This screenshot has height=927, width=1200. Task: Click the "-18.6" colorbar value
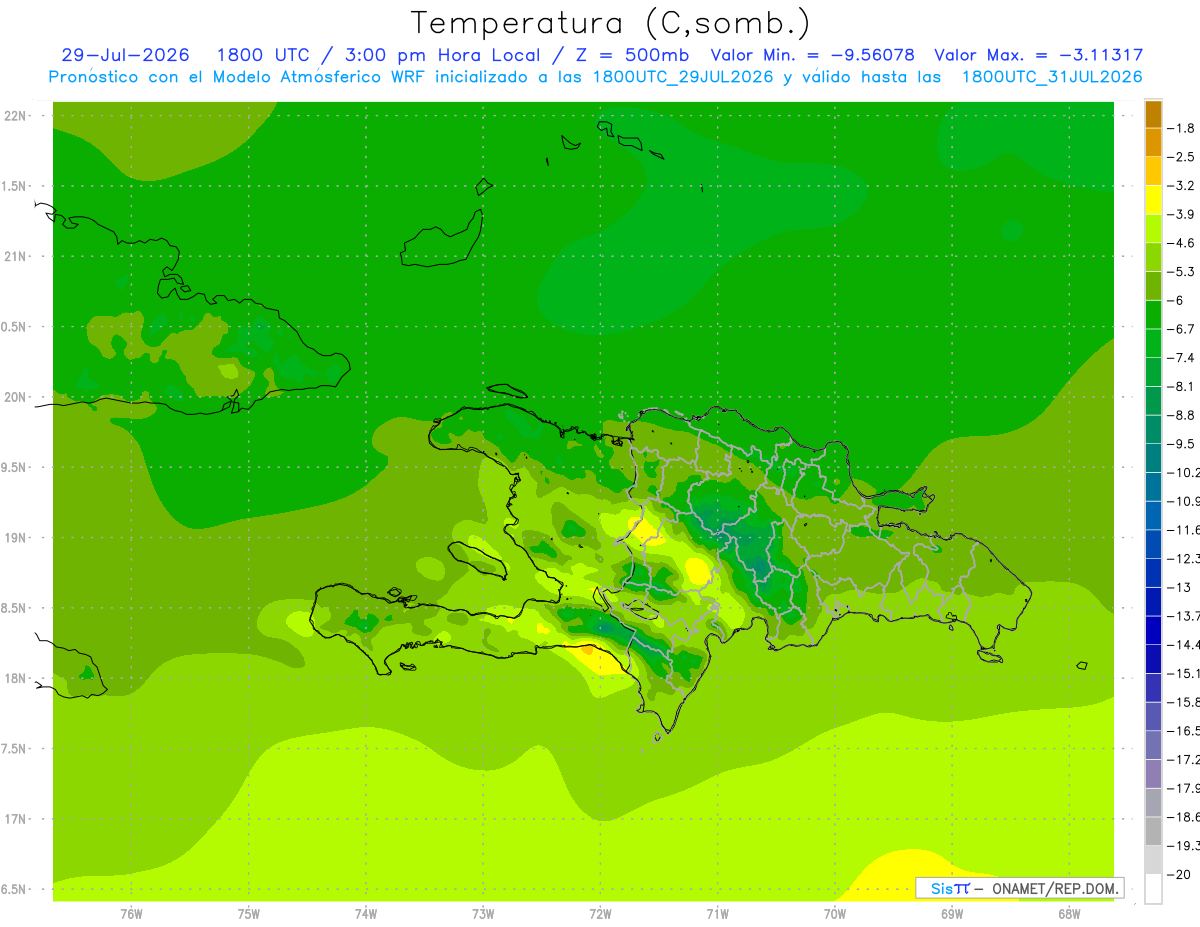coord(1184,817)
